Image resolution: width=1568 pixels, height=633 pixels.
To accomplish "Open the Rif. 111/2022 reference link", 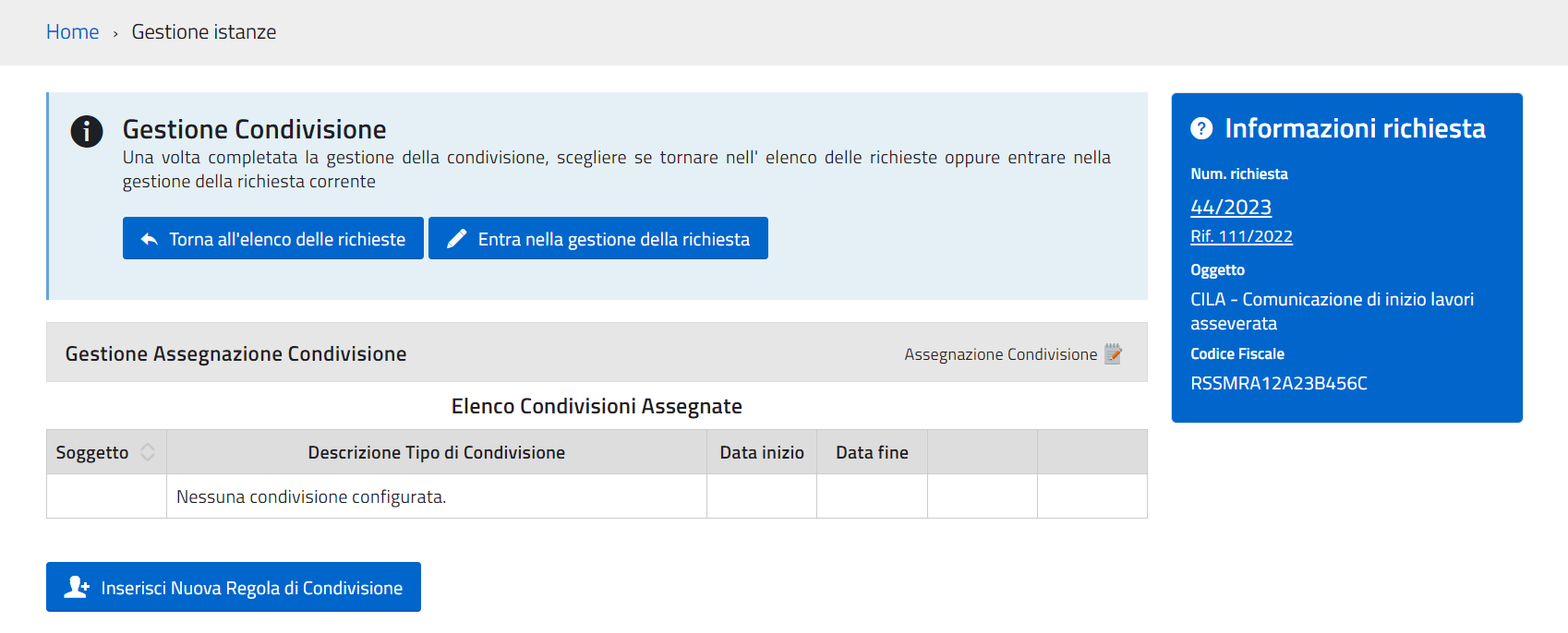I will tap(1241, 236).
